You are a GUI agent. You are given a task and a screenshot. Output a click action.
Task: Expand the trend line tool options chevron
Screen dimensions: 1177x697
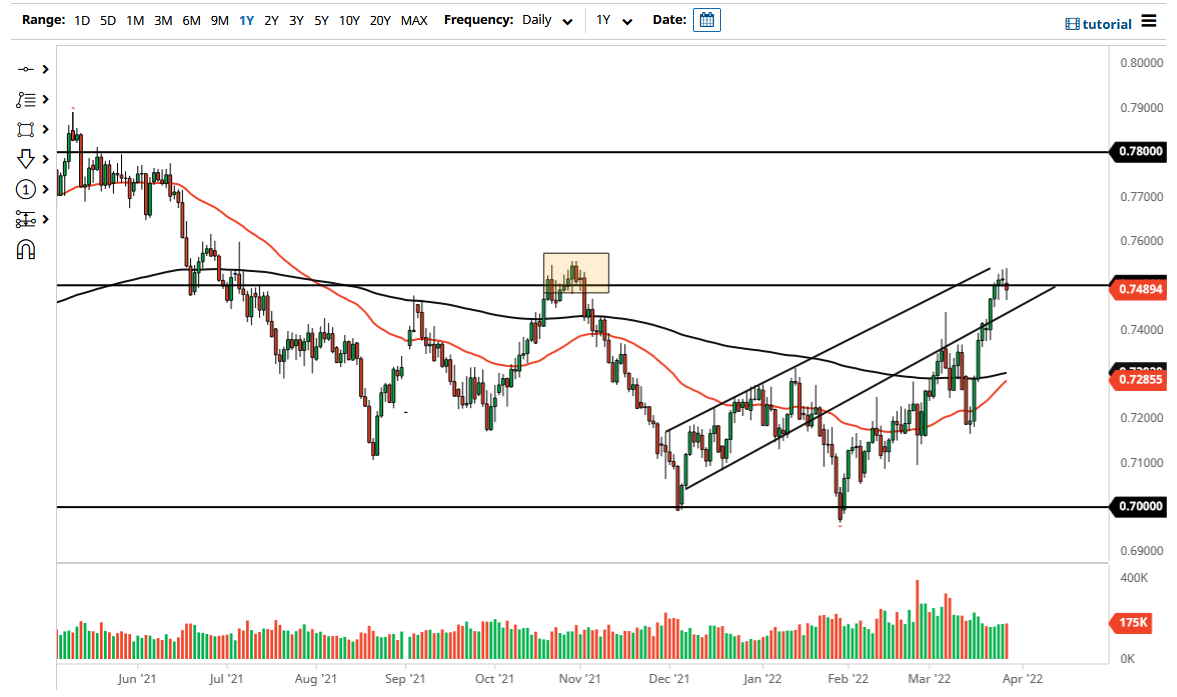click(x=45, y=69)
